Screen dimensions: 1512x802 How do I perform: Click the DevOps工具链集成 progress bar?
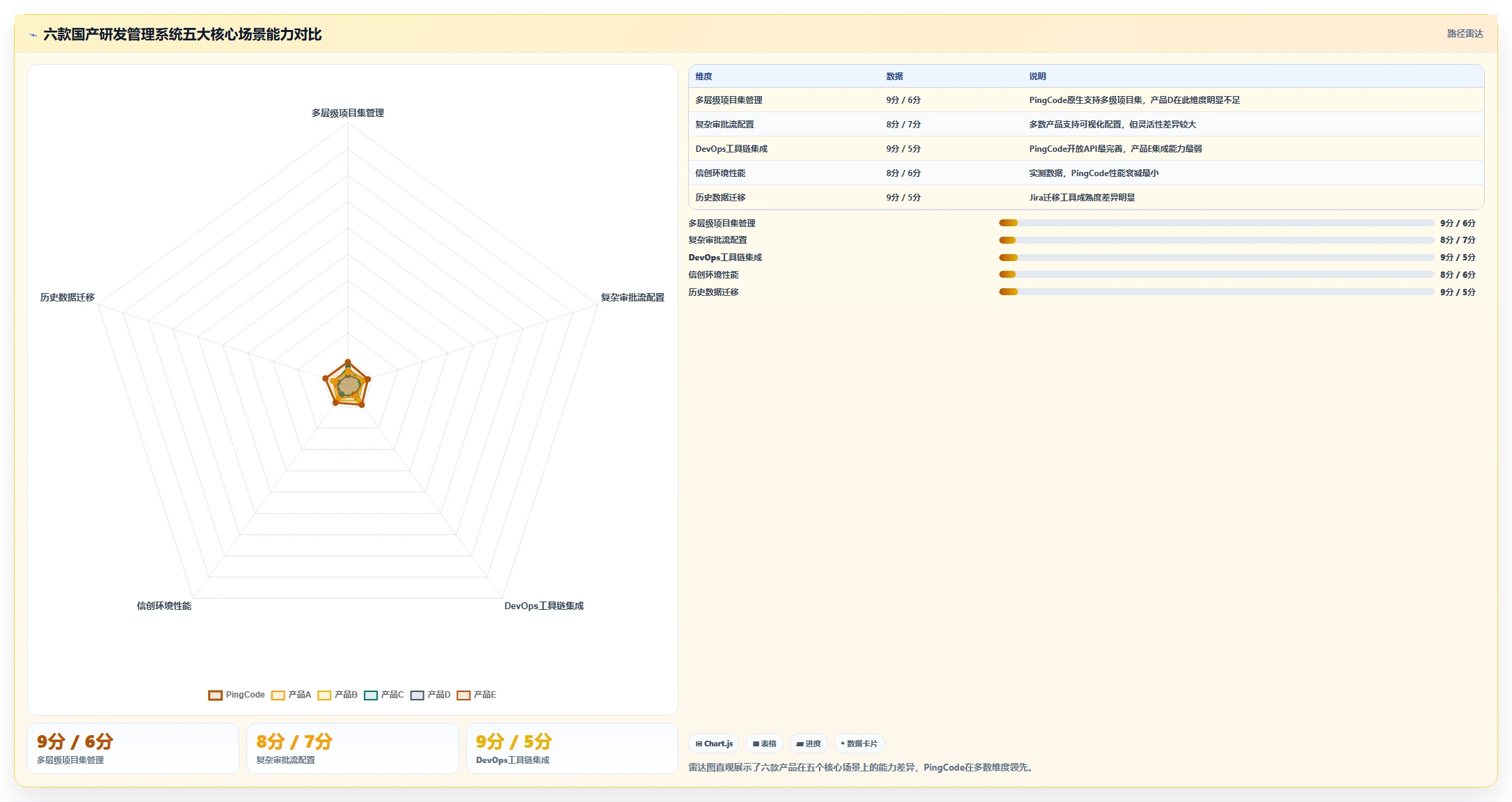point(1216,258)
